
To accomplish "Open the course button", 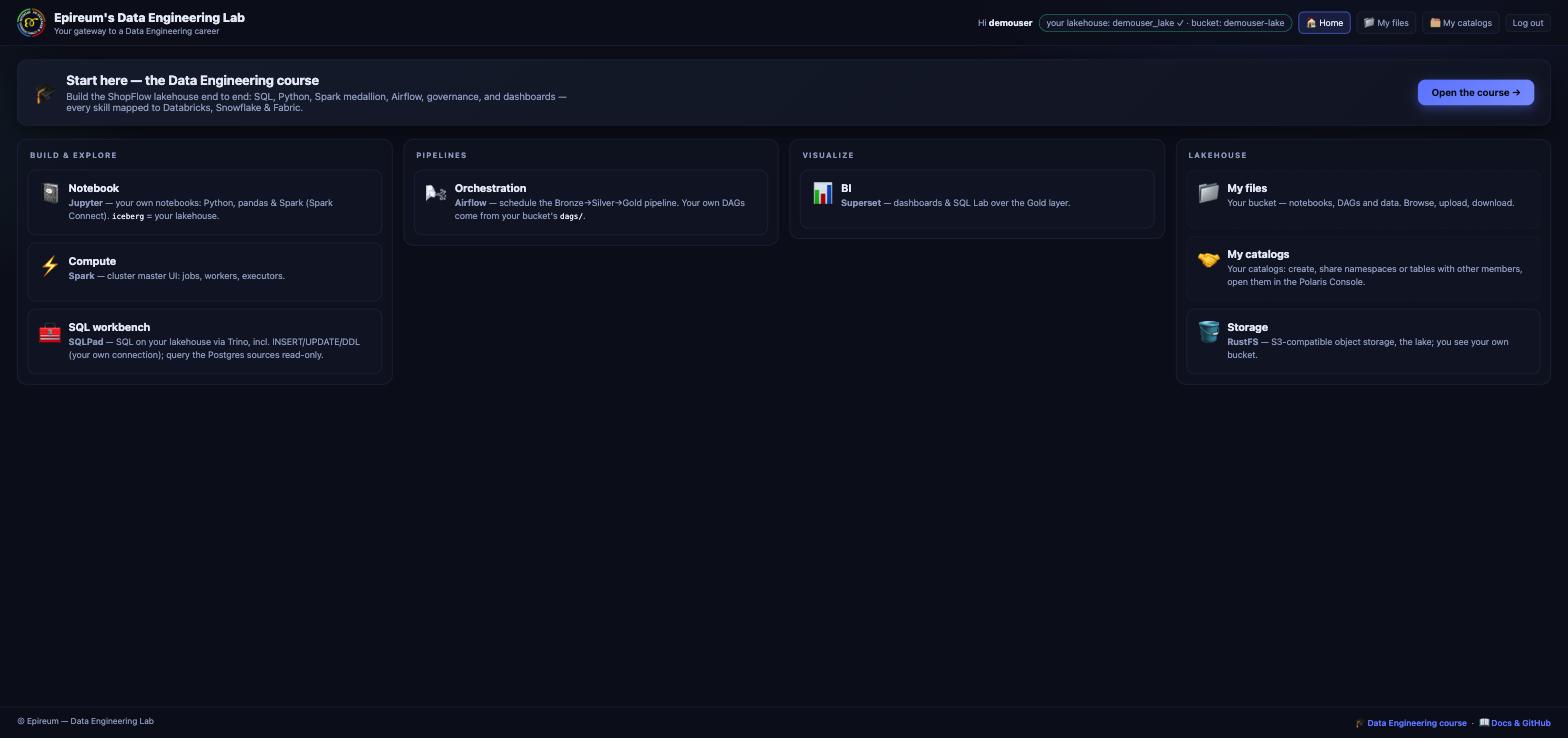I will pyautogui.click(x=1476, y=93).
